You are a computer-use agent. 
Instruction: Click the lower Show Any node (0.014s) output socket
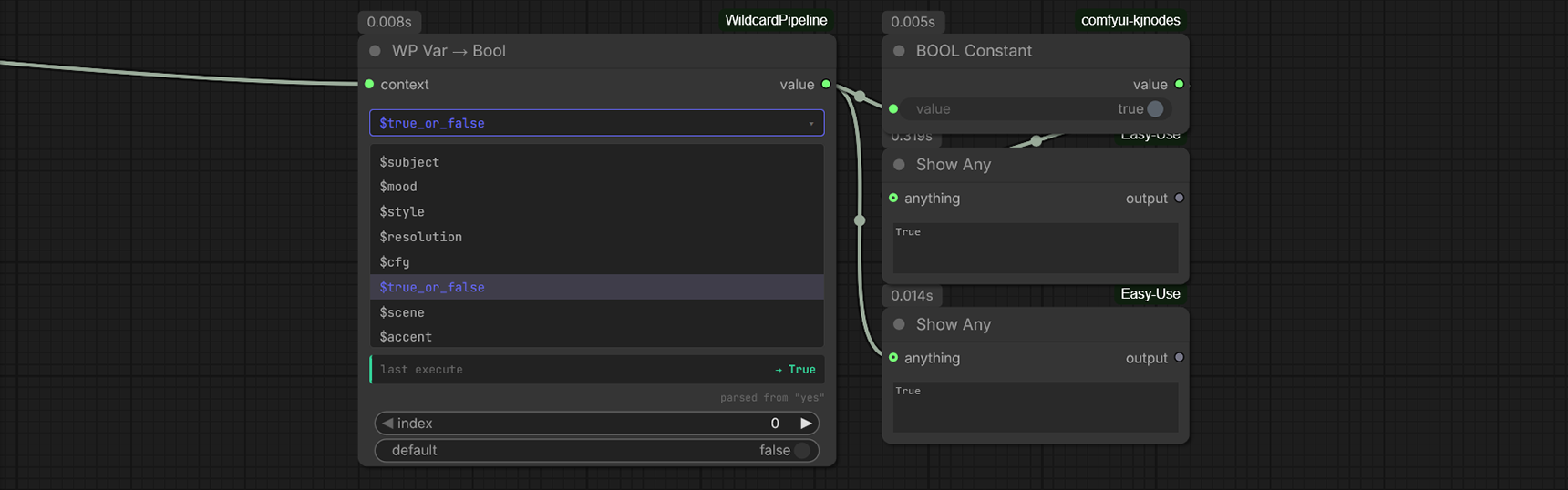(x=1179, y=358)
